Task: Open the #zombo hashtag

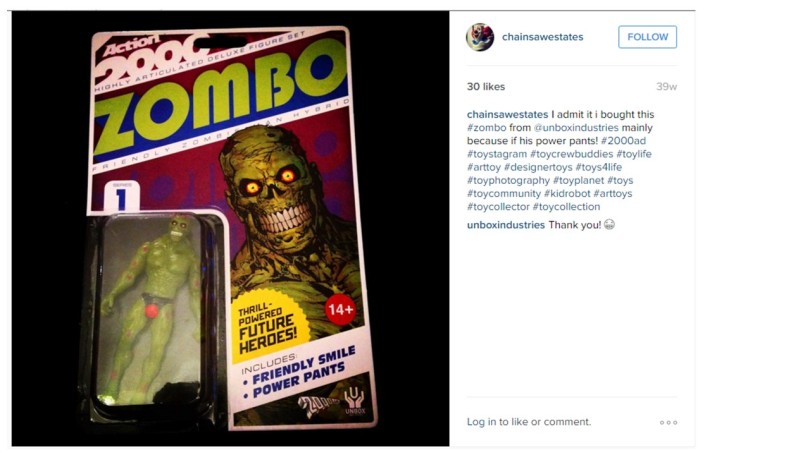Action: click(487, 128)
